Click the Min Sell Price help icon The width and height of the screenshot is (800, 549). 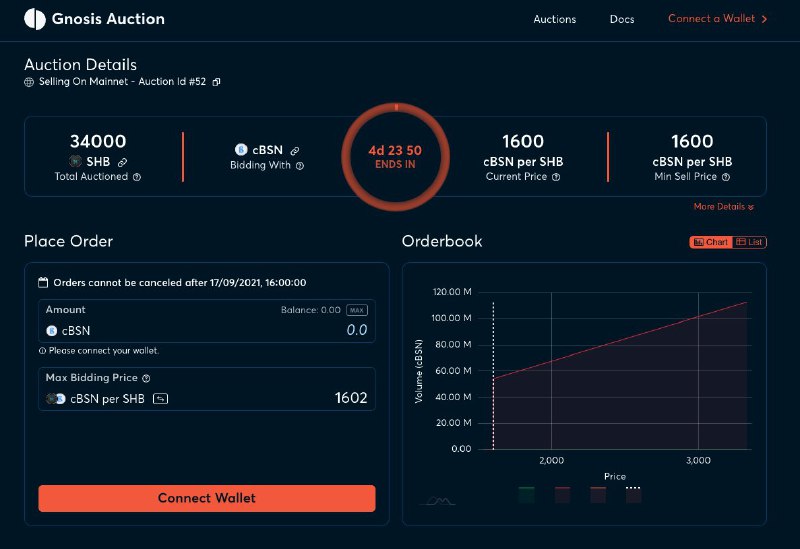726,177
